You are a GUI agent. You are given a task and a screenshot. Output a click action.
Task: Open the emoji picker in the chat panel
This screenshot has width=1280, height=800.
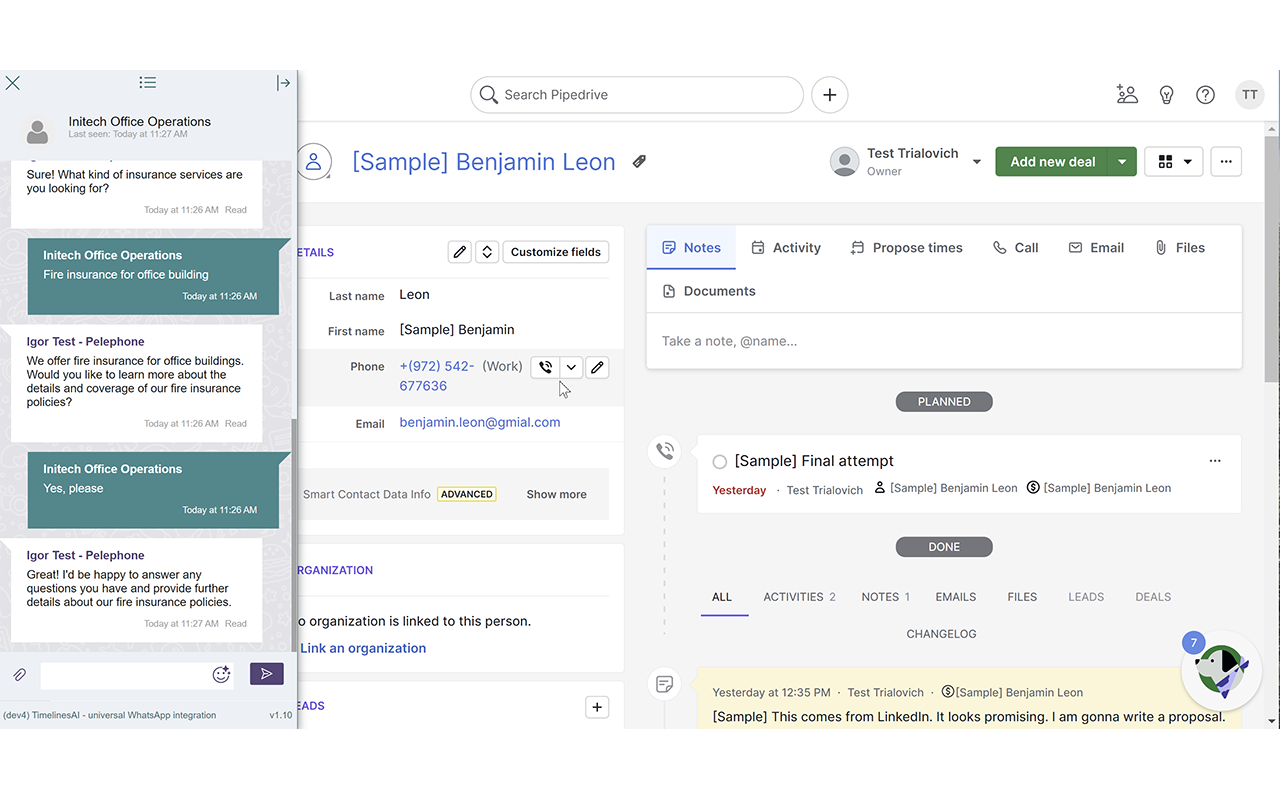click(221, 674)
